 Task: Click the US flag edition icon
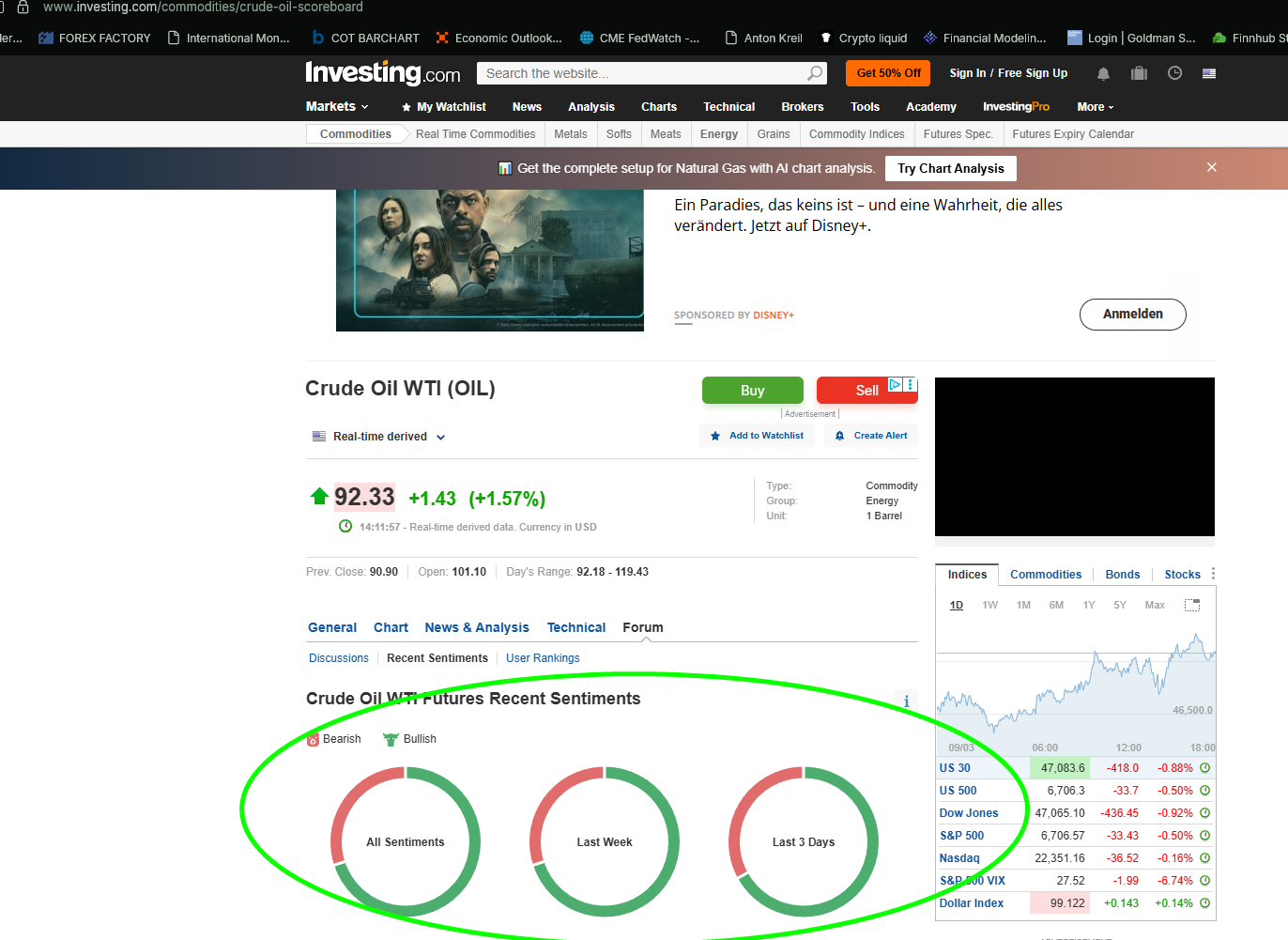1209,73
